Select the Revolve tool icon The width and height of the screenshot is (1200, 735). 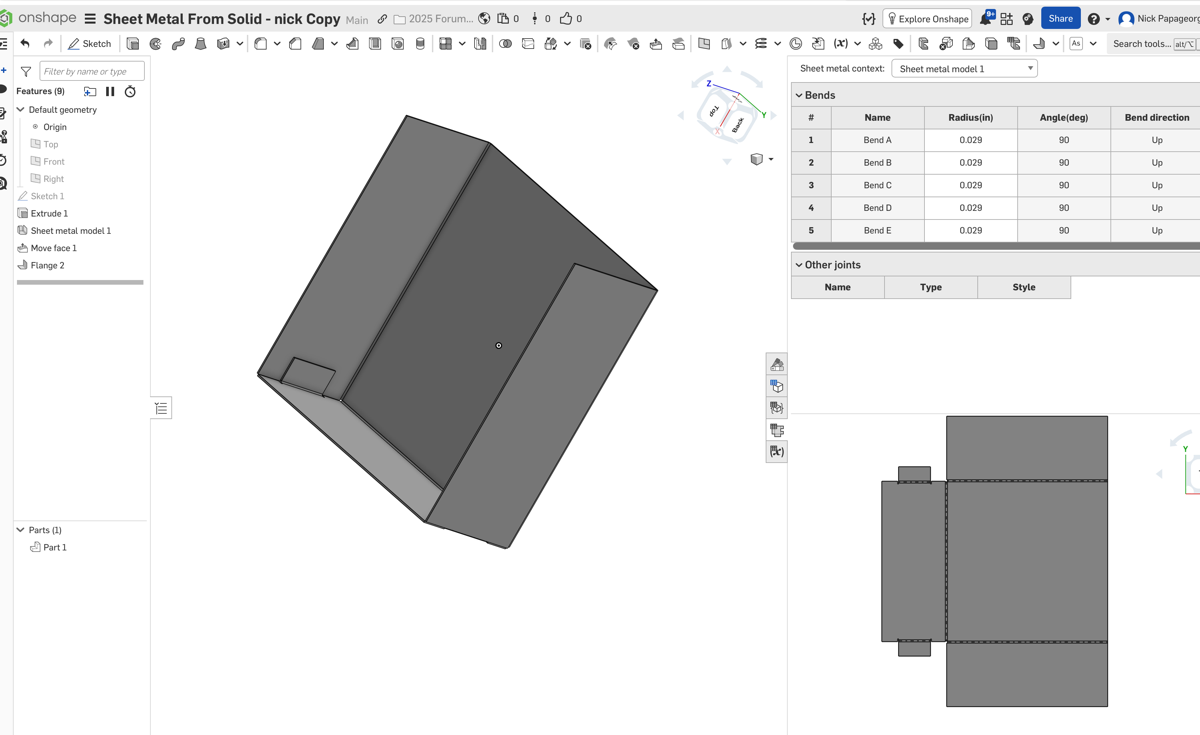(156, 44)
